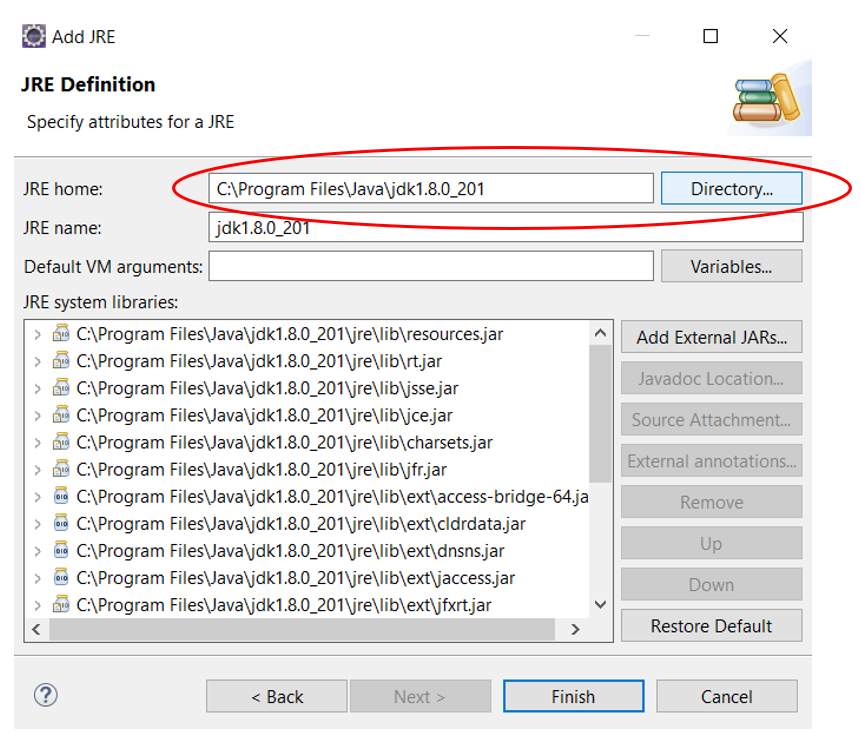Click the jar icon beside charsets.jar

click(x=61, y=442)
